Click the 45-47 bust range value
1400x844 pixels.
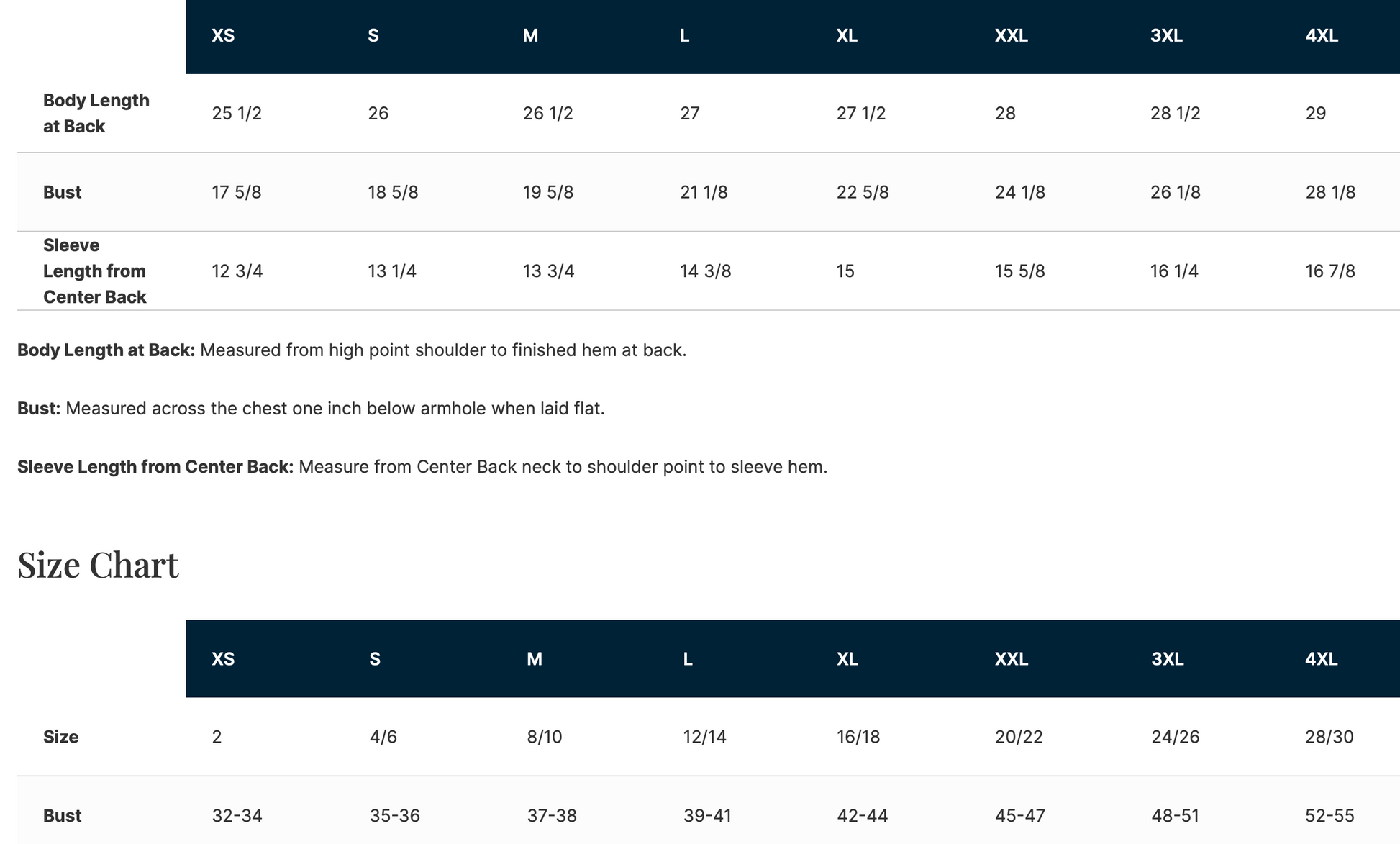1019,816
